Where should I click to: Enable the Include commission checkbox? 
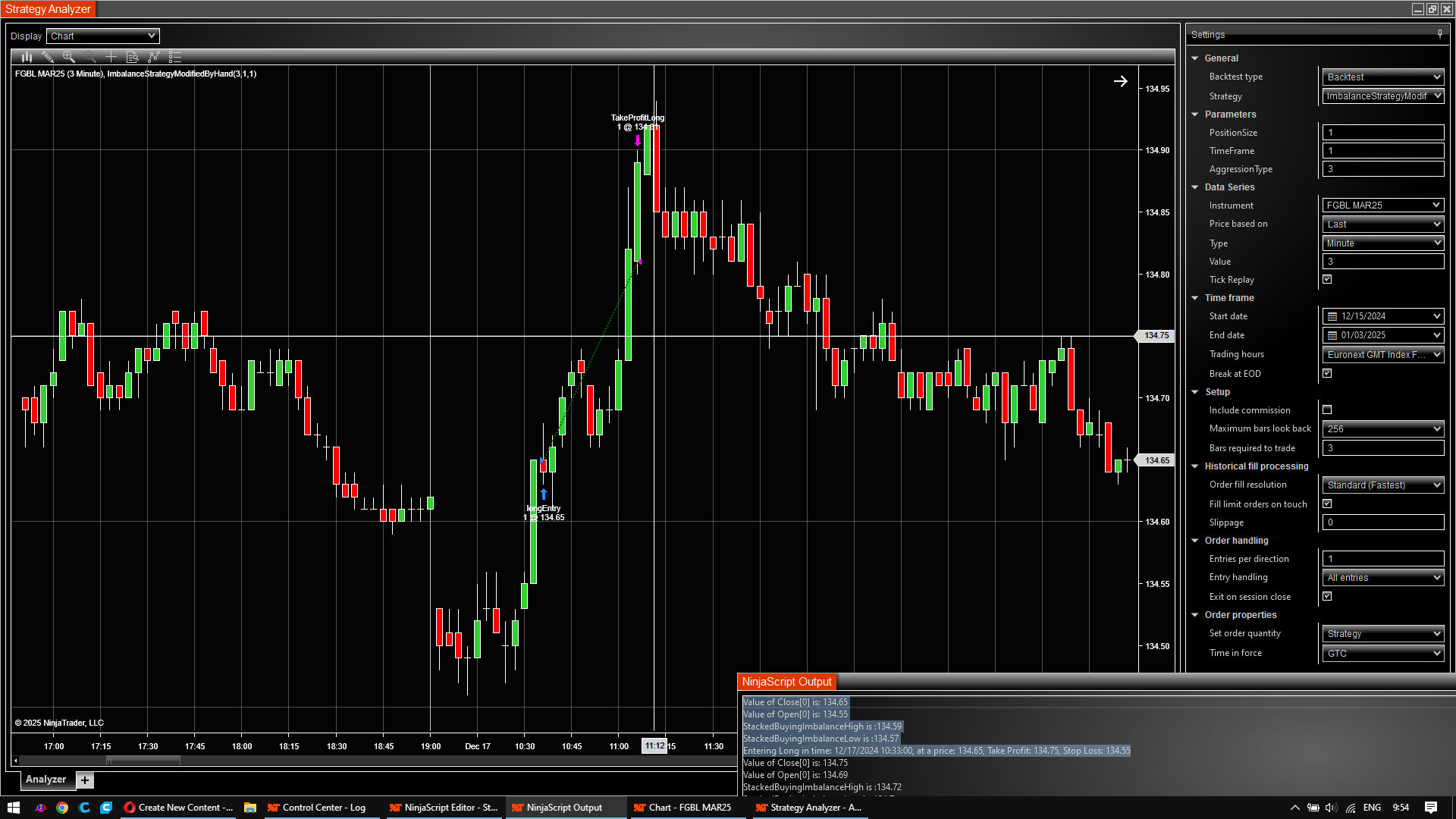click(1327, 409)
